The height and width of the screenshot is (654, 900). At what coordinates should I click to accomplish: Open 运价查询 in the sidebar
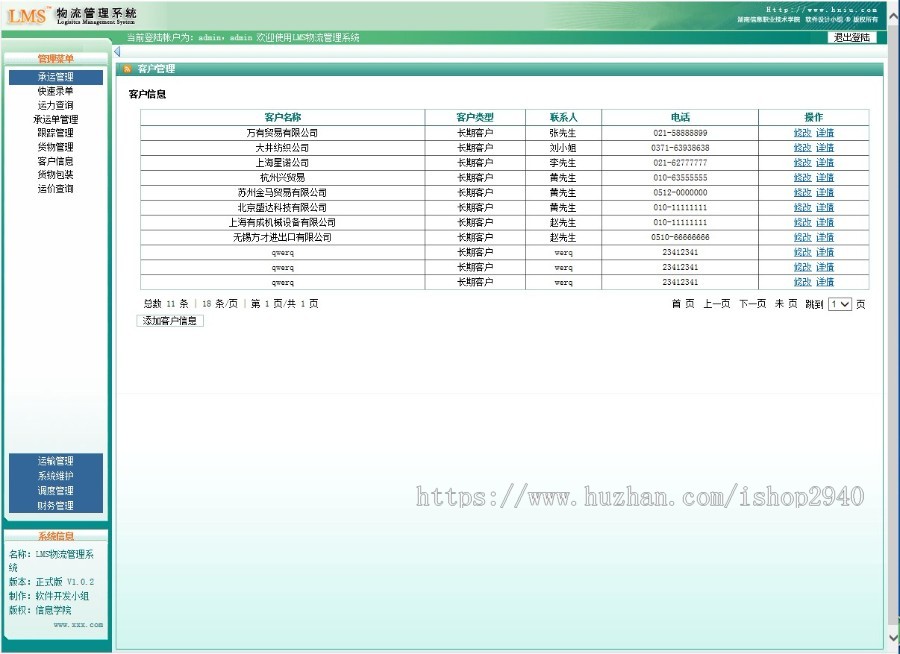tap(56, 189)
